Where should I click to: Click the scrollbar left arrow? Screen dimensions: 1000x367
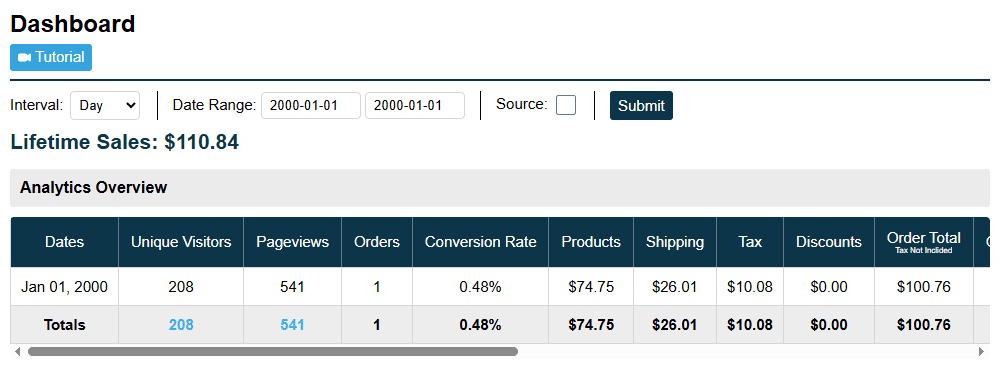17,351
